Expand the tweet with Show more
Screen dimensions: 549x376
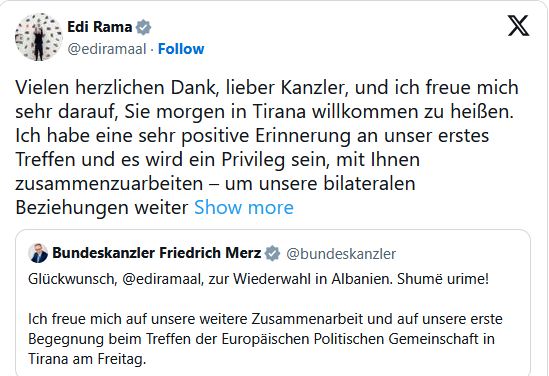click(x=244, y=208)
